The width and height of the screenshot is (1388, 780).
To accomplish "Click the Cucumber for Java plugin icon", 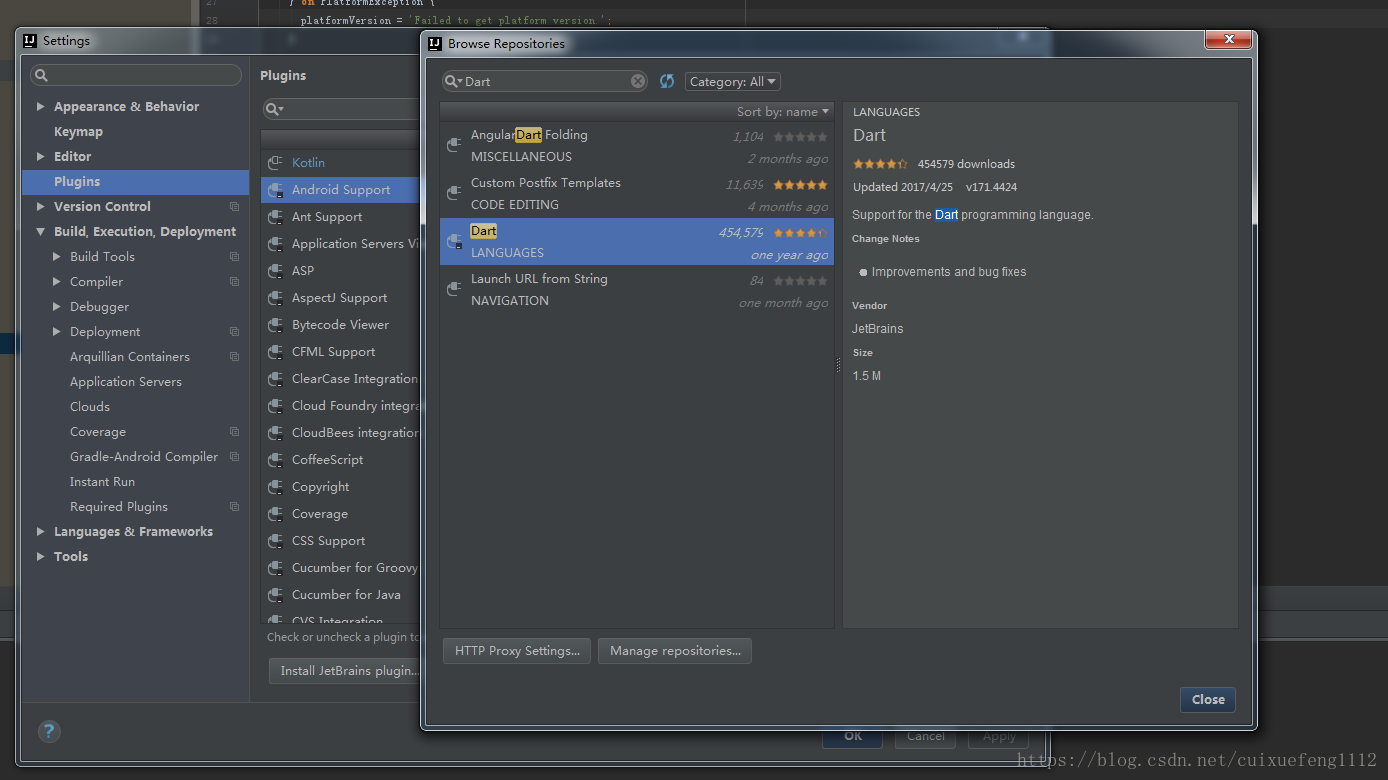I will click(275, 595).
